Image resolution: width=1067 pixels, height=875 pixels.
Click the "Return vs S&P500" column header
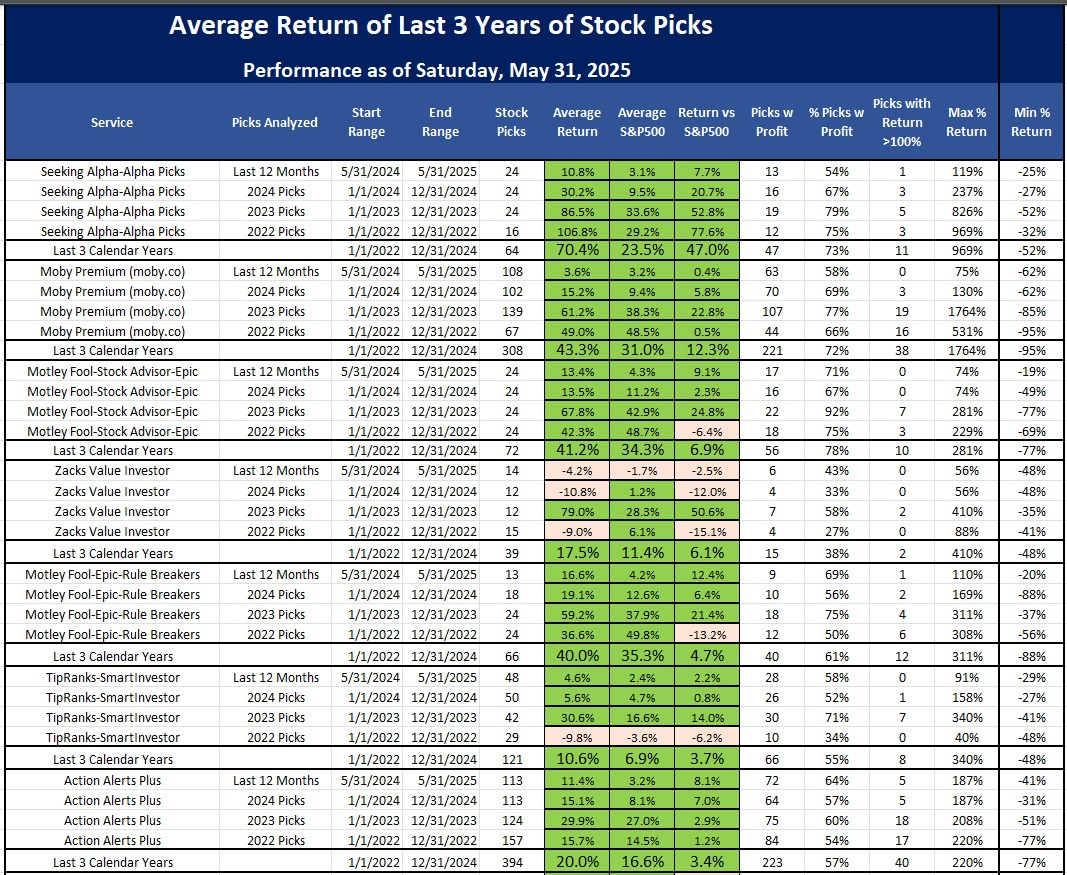707,122
